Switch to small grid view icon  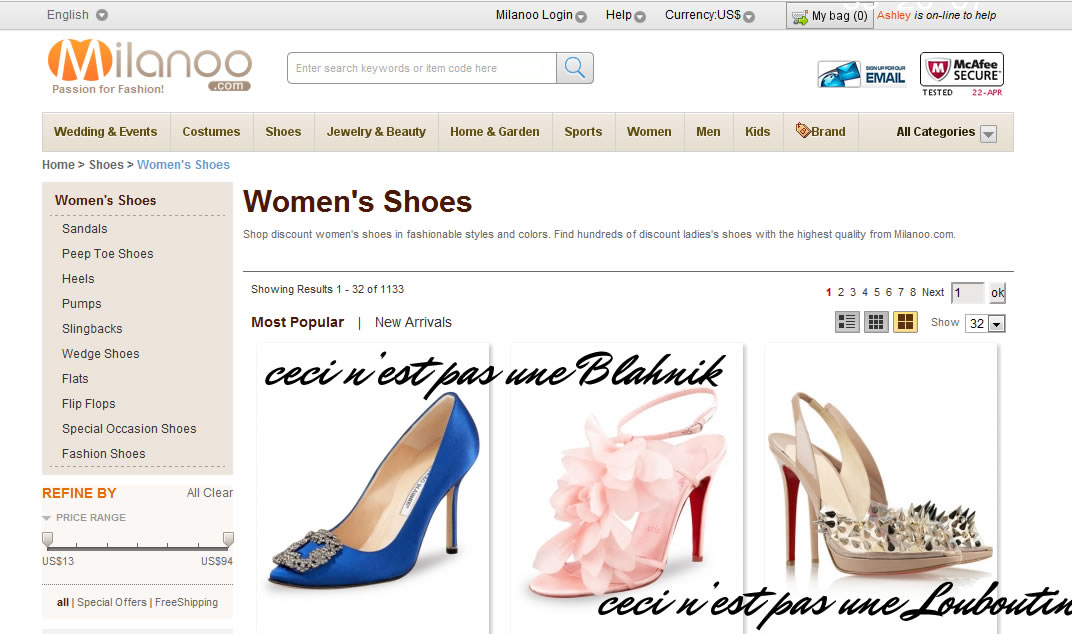point(876,322)
